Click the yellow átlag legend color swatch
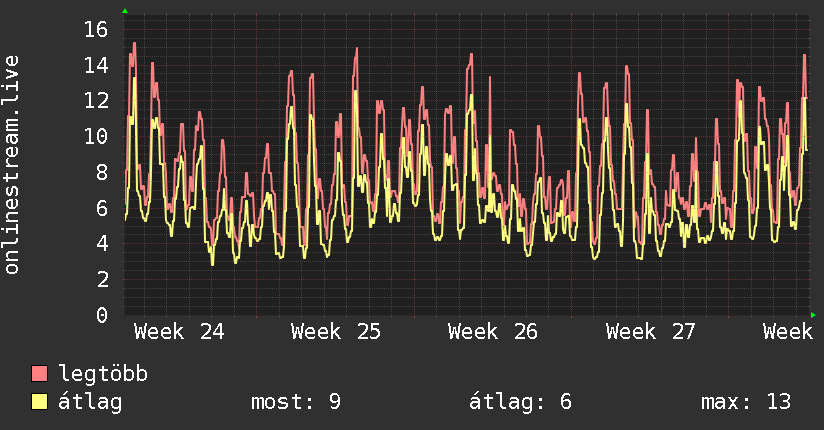Image resolution: width=824 pixels, height=430 pixels. (39, 401)
